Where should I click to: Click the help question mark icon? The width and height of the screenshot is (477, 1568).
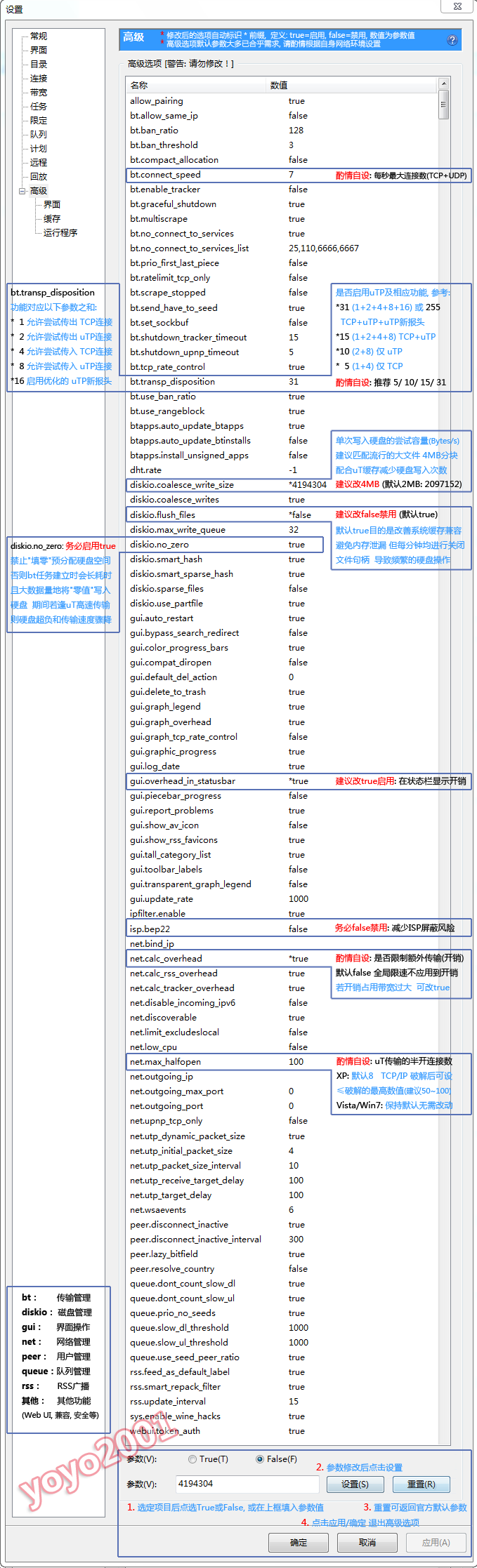(x=452, y=40)
